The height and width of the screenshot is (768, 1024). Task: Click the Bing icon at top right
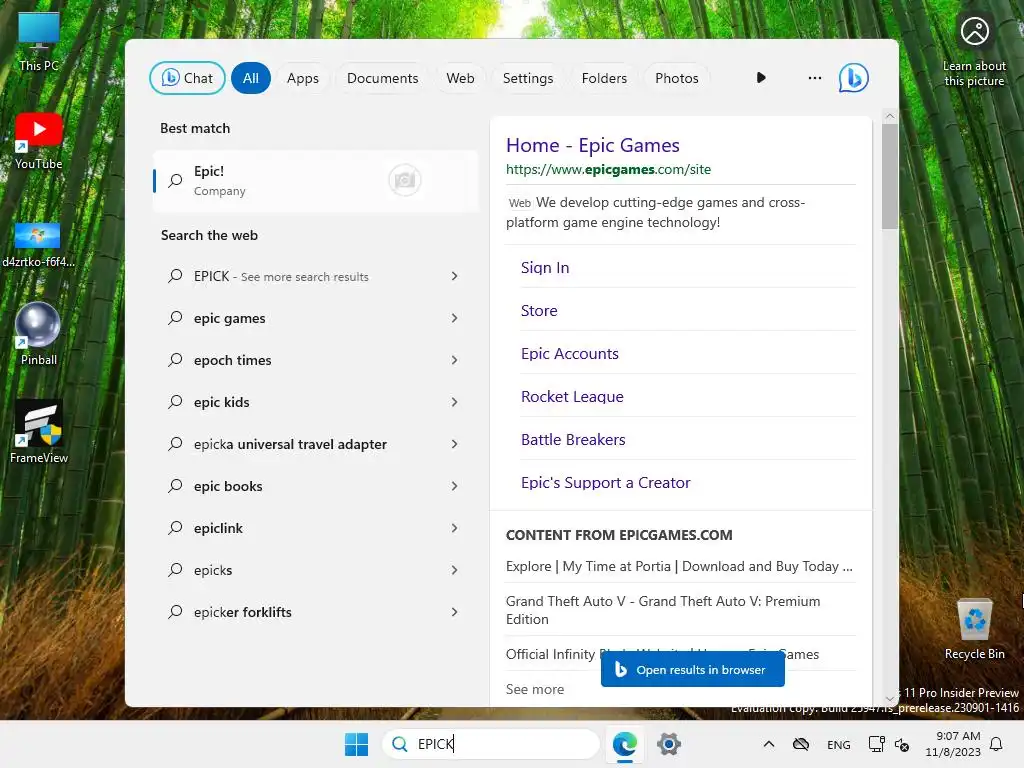point(854,78)
